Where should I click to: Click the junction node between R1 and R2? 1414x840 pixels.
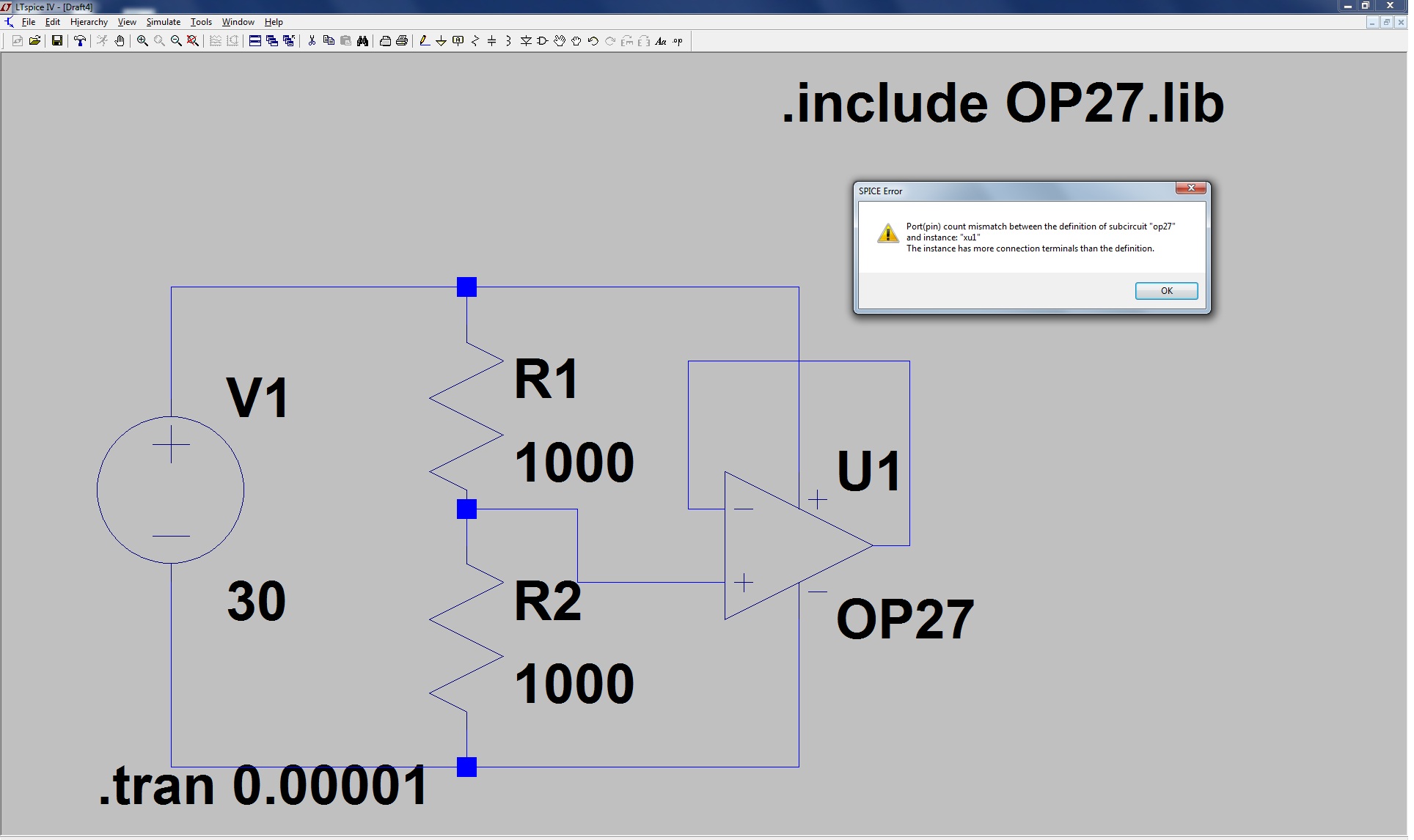(x=466, y=509)
